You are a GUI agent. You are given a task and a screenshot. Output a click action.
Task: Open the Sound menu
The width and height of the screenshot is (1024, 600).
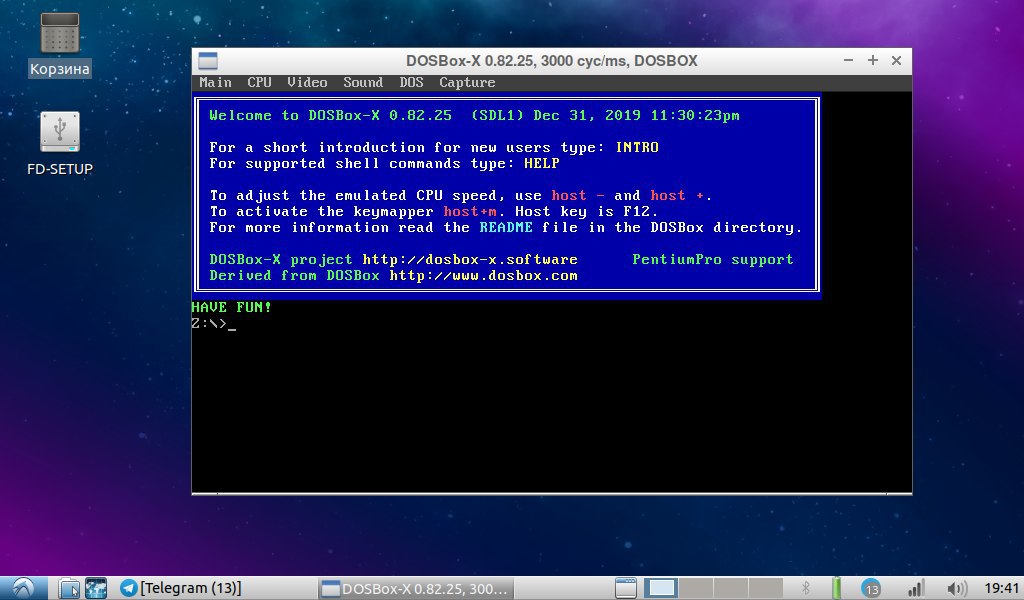pyautogui.click(x=363, y=82)
